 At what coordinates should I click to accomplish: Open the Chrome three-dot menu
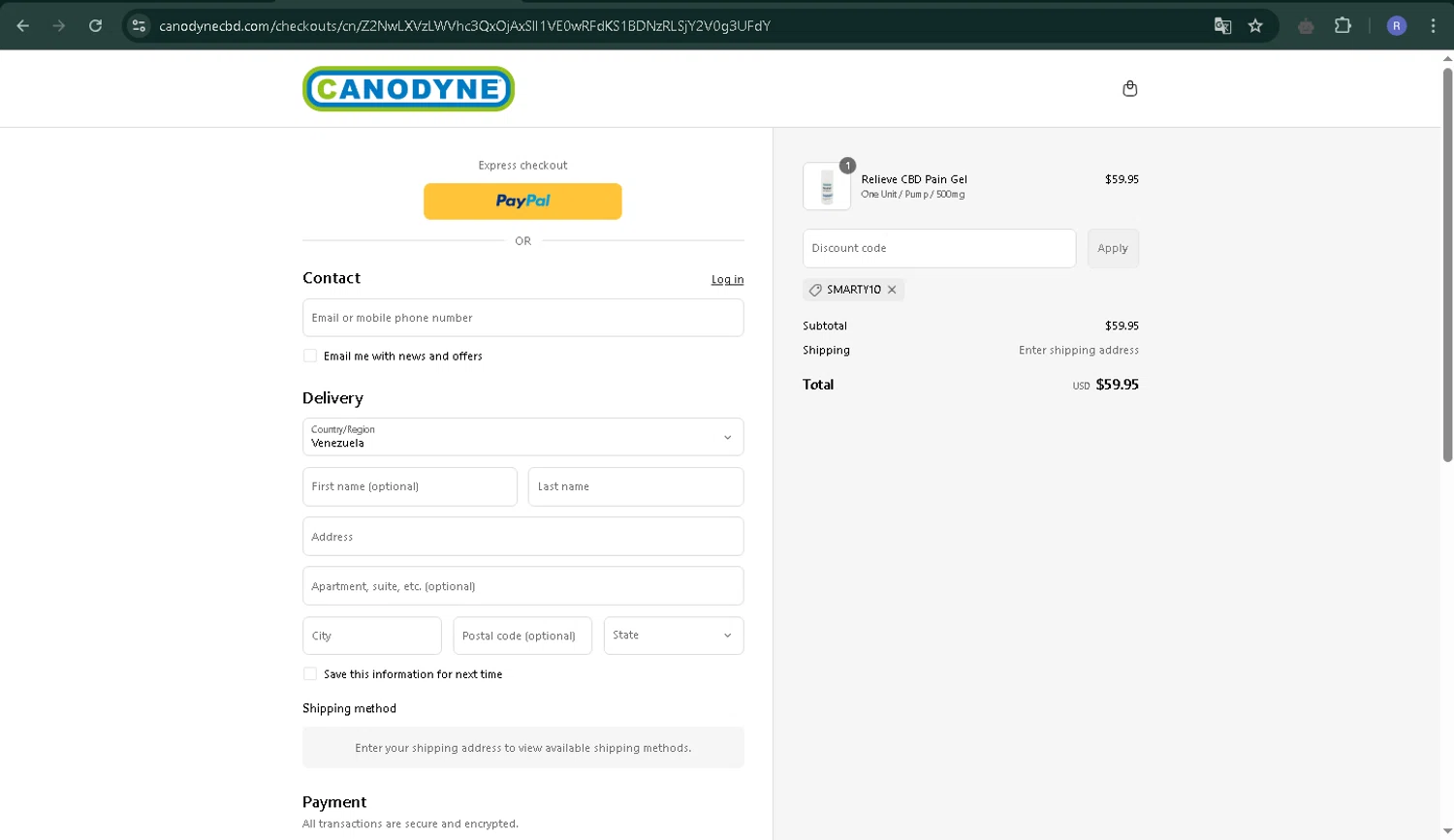[x=1433, y=26]
